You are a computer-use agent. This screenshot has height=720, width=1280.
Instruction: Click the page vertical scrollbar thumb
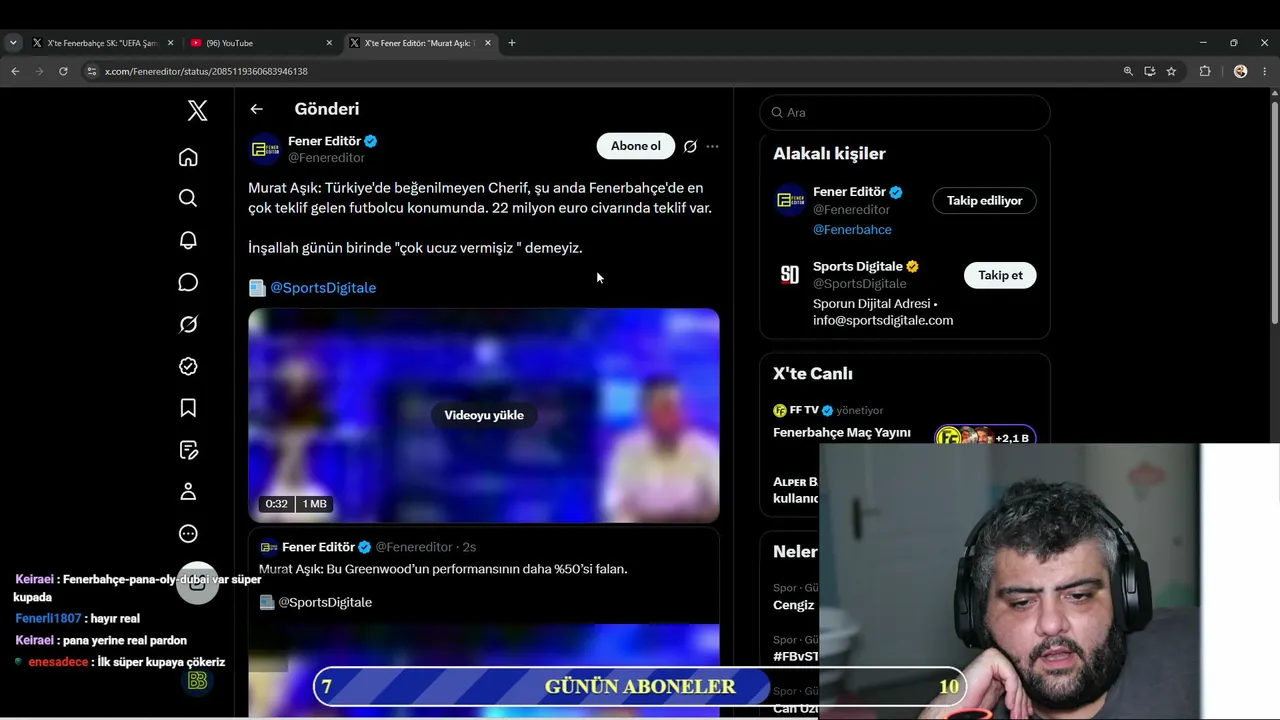coord(1275,211)
